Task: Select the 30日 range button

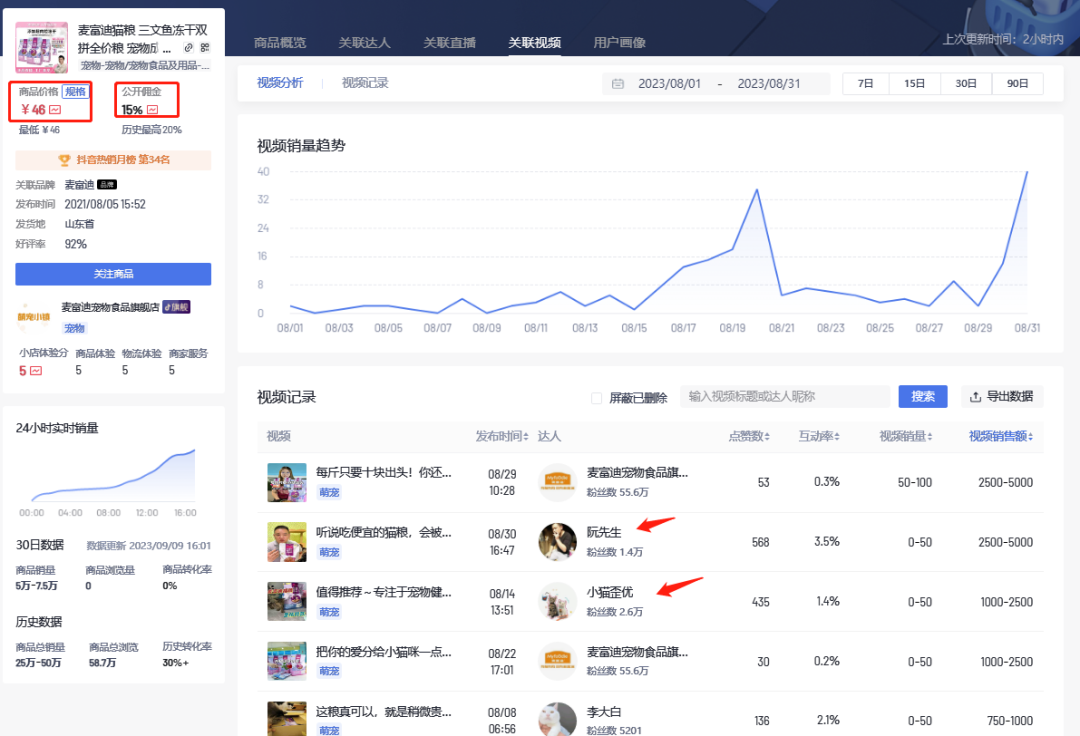Action: [966, 83]
